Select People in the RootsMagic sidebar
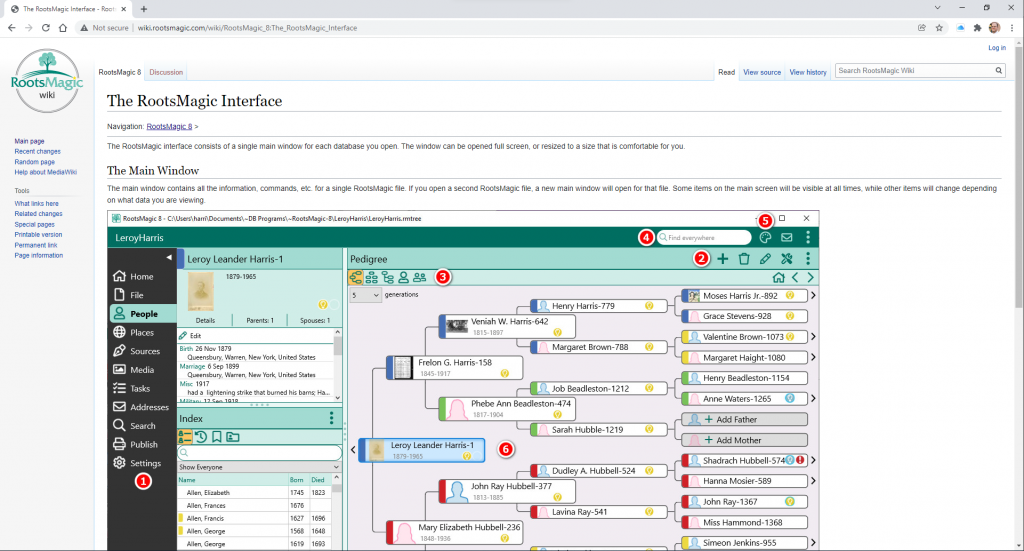1024x551 pixels. click(x=143, y=313)
